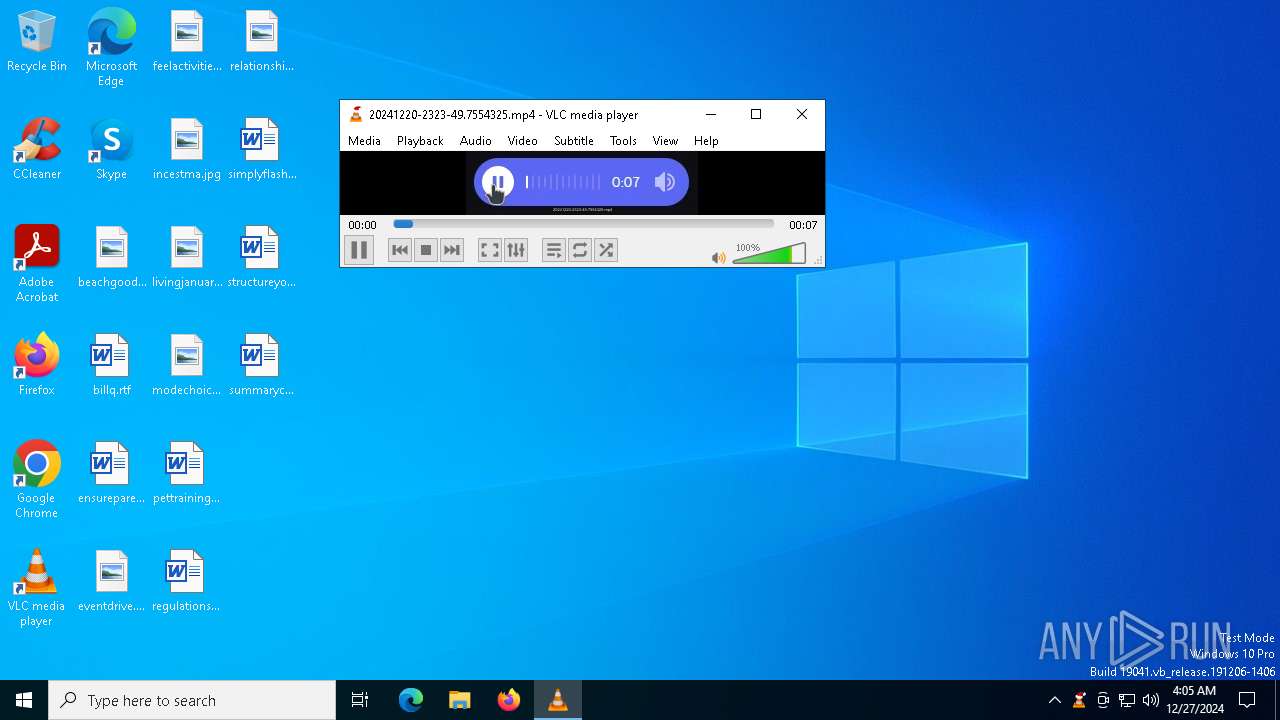Select the Microsoft Edge desktop shortcut
Viewport: 1280px width, 720px height.
pyautogui.click(x=111, y=48)
